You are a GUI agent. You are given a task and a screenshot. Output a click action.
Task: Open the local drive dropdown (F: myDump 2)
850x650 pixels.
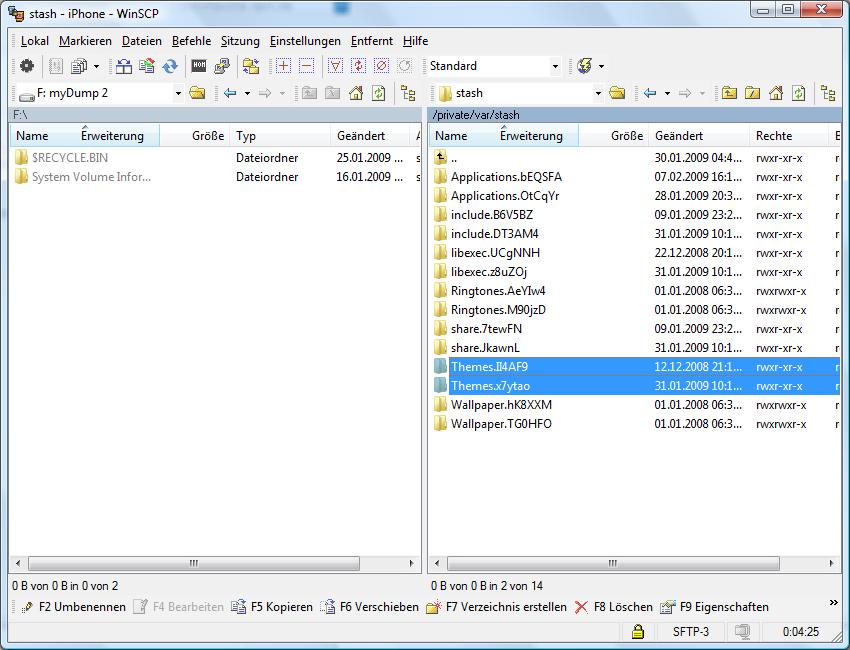click(x=178, y=93)
